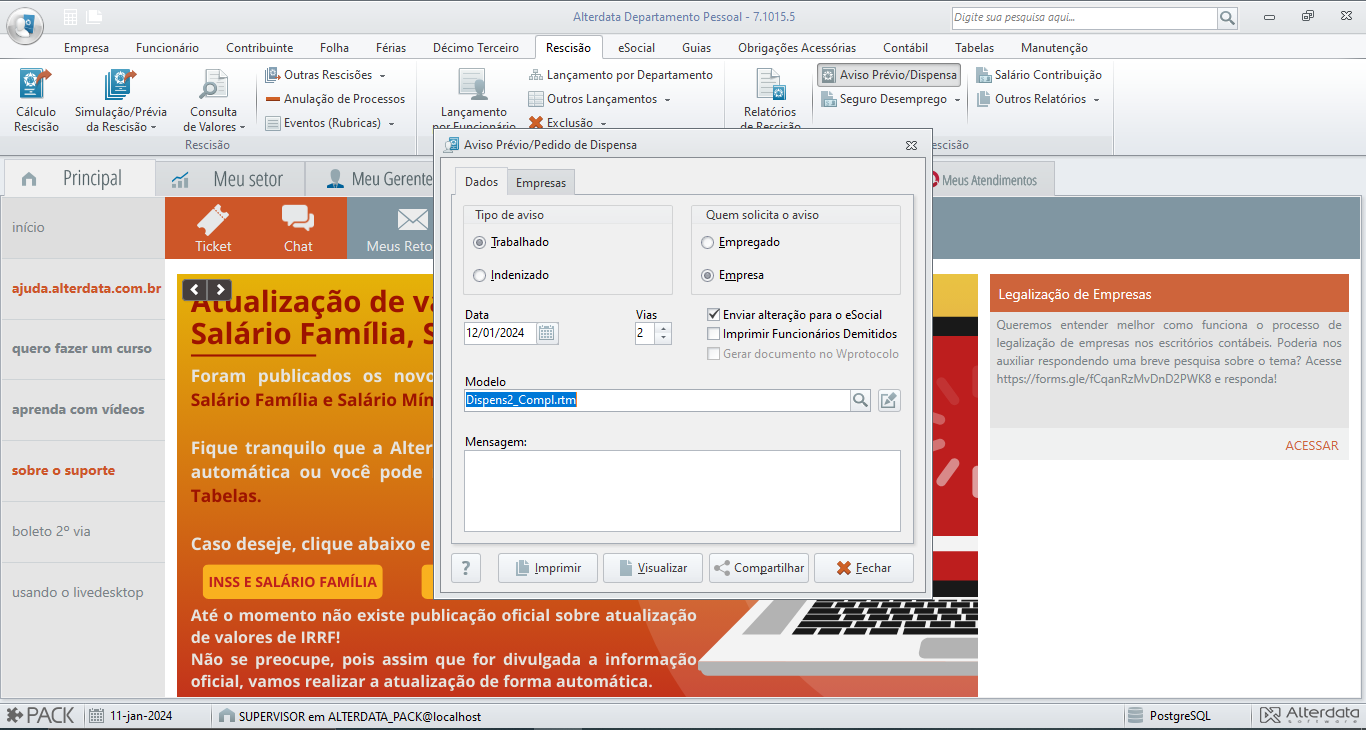The width and height of the screenshot is (1366, 730).
Task: Click the Modelo field with Dispens2_Compl.rtm
Action: point(657,400)
